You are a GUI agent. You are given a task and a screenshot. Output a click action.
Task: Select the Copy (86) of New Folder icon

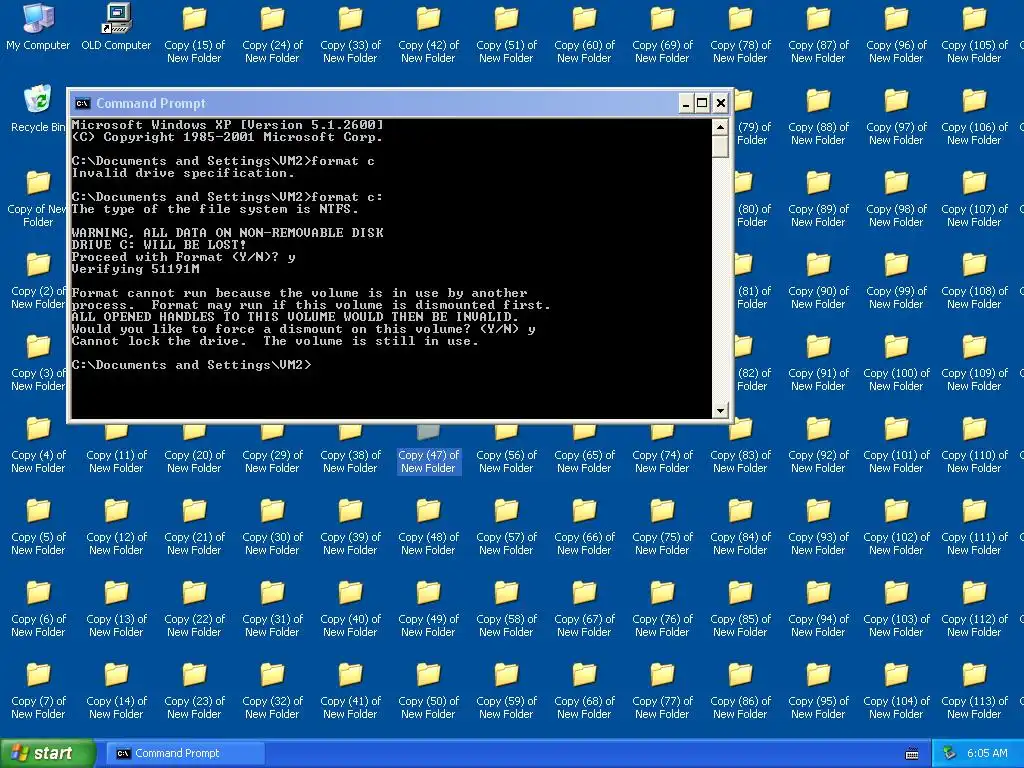click(x=740, y=692)
